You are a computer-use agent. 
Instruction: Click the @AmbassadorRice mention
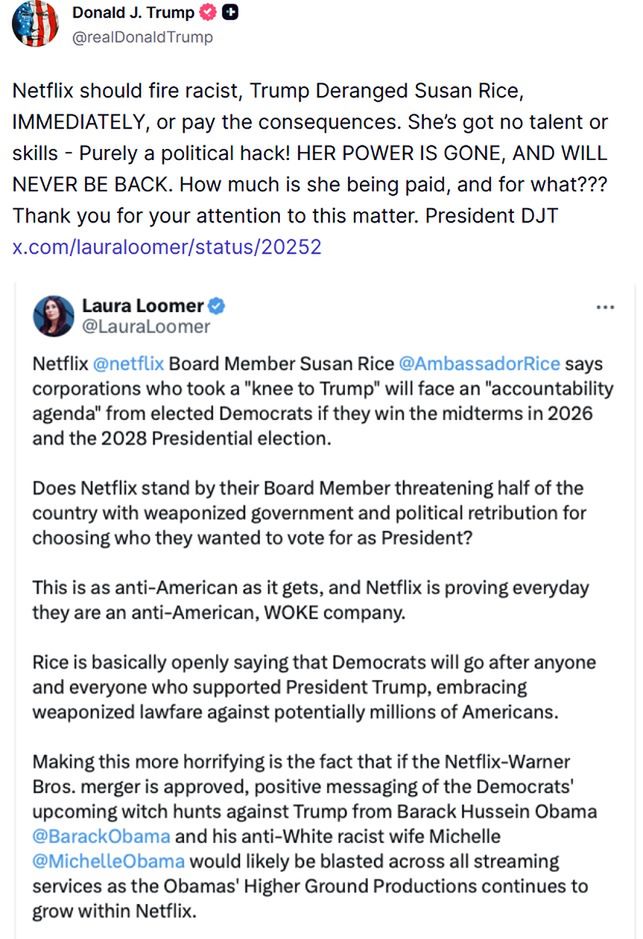[479, 364]
